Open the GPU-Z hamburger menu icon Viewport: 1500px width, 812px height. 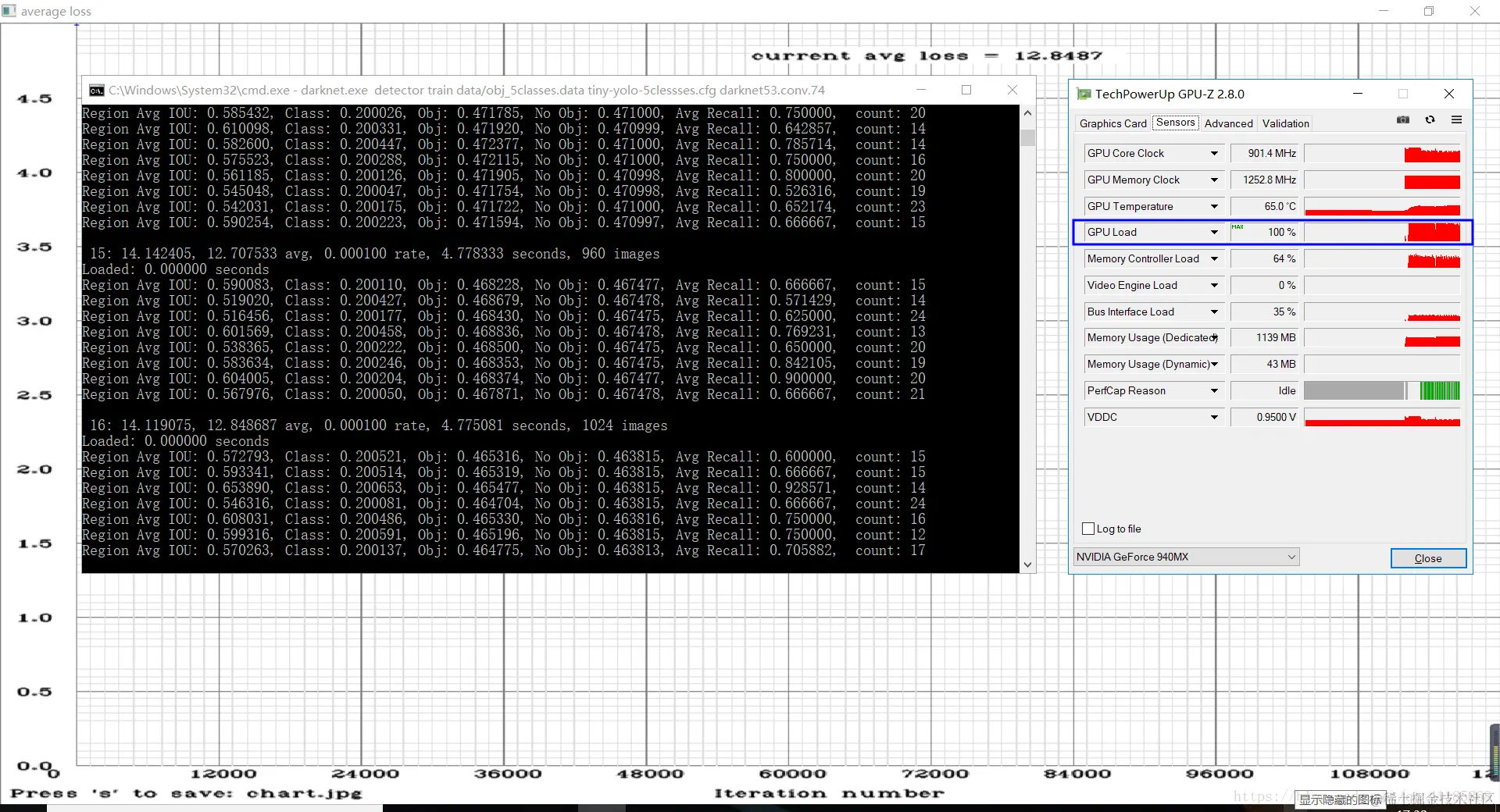coord(1456,119)
